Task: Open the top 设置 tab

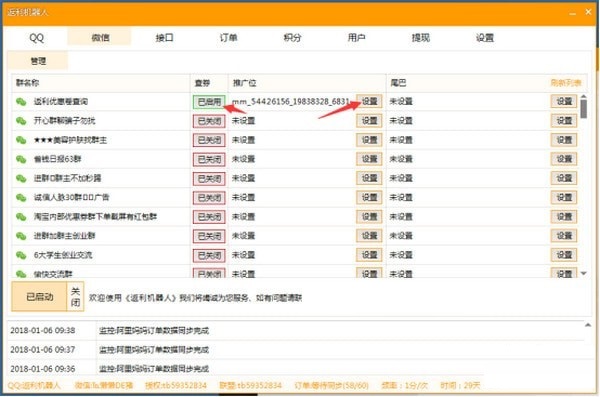Action: click(x=485, y=38)
